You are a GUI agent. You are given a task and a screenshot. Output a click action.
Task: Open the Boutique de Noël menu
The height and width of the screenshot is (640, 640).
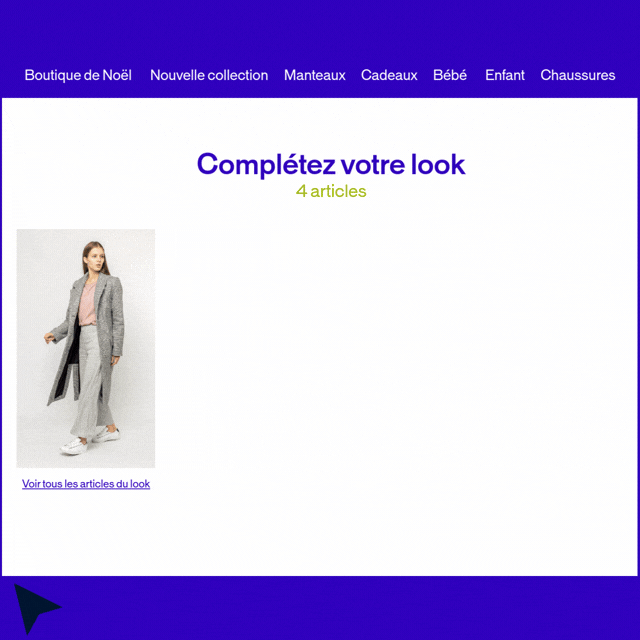point(78,75)
